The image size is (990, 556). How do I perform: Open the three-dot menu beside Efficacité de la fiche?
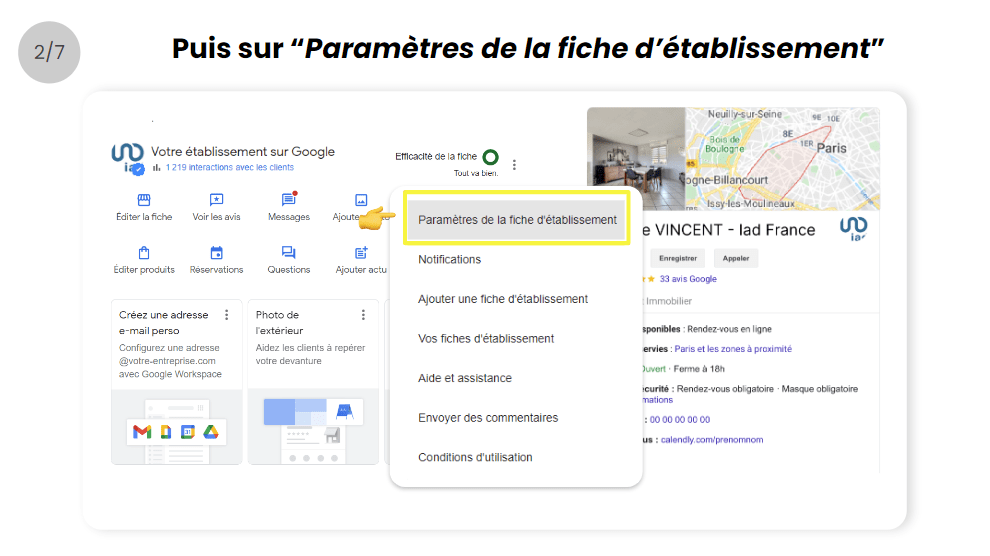tap(515, 165)
